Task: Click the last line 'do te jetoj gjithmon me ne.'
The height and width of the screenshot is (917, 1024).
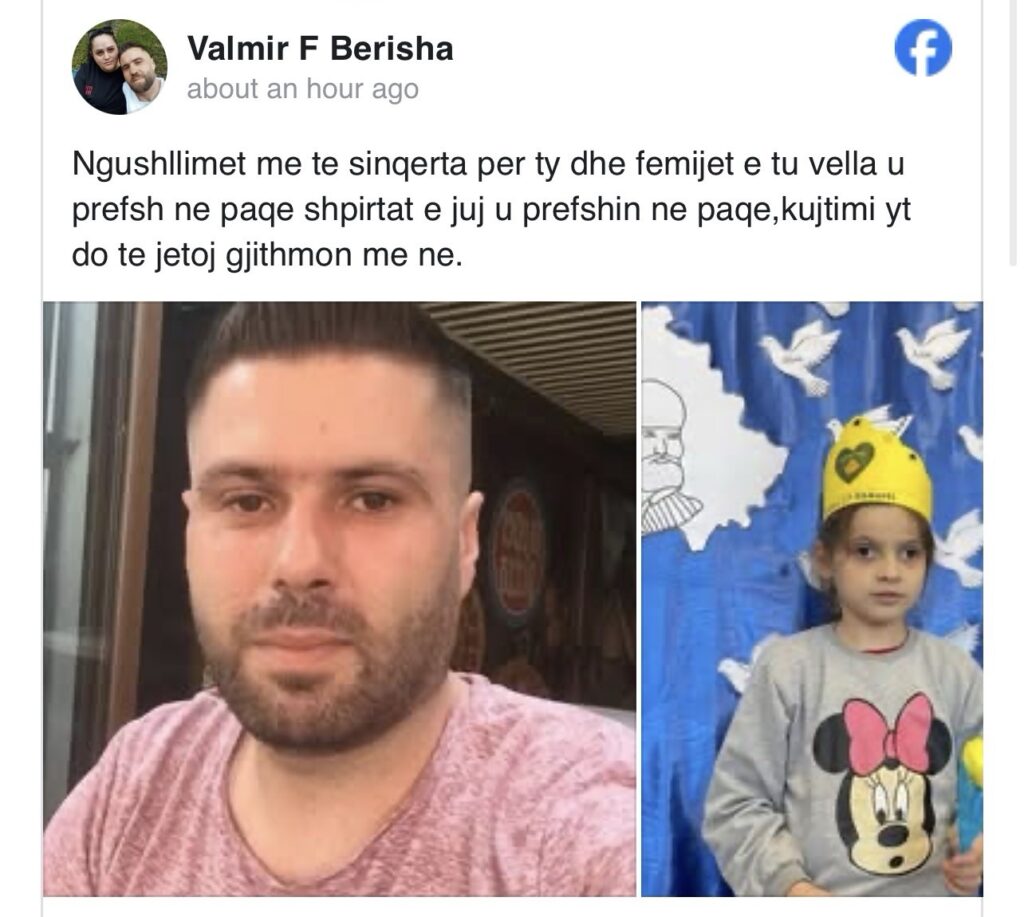Action: pyautogui.click(x=267, y=255)
